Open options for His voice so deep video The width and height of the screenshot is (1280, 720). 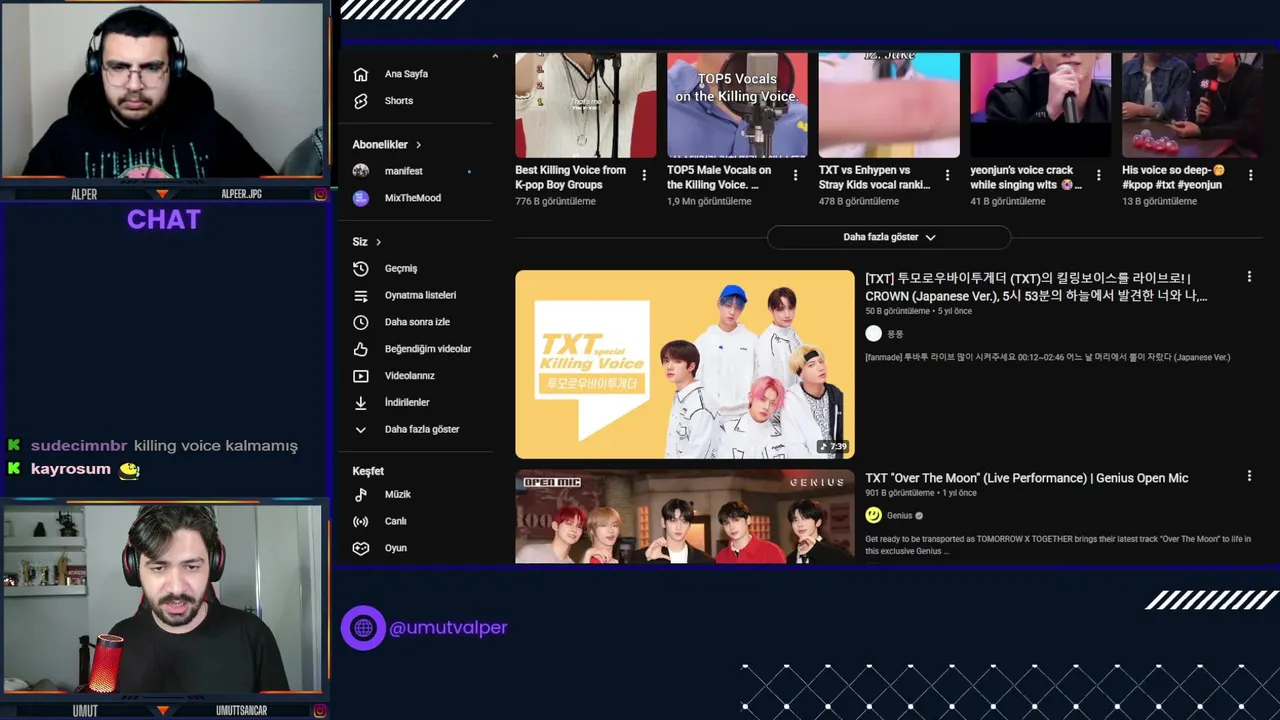(x=1250, y=175)
